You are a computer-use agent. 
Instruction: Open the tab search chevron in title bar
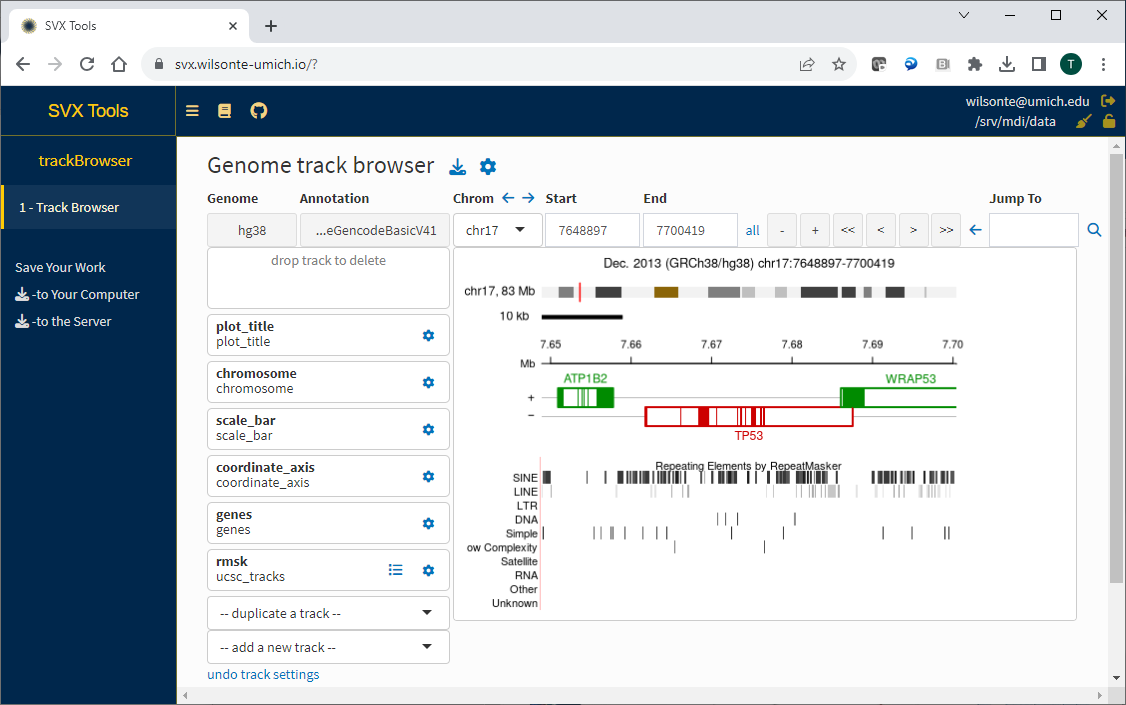tap(964, 15)
